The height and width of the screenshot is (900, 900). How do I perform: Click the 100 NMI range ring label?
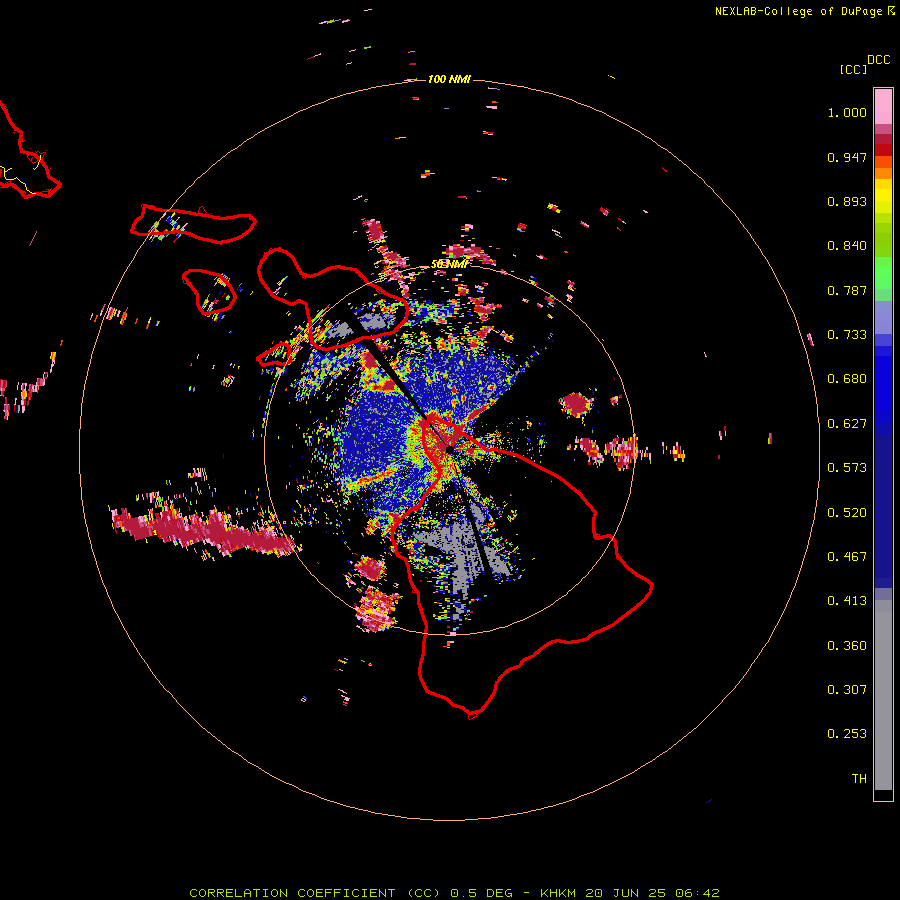[449, 79]
